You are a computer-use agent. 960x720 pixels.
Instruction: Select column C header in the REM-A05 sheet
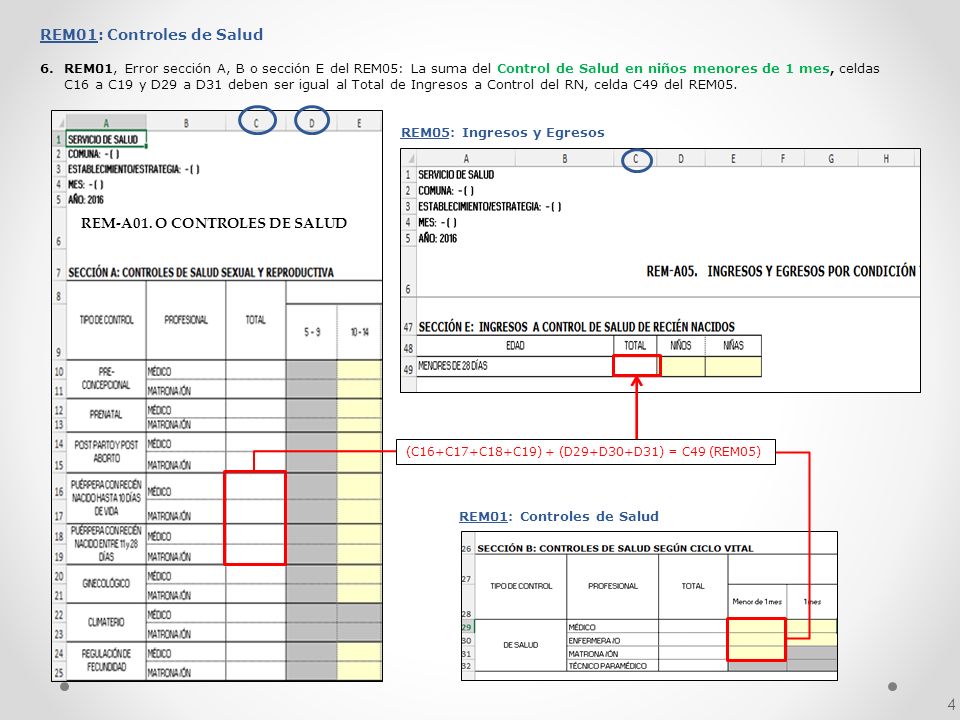tap(636, 159)
